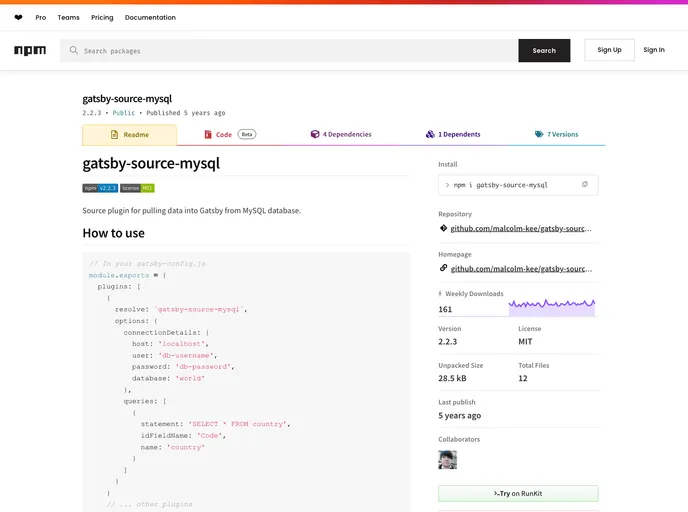Click the idFieldName: 'Code' code line
This screenshot has height=512, width=688.
click(x=183, y=435)
